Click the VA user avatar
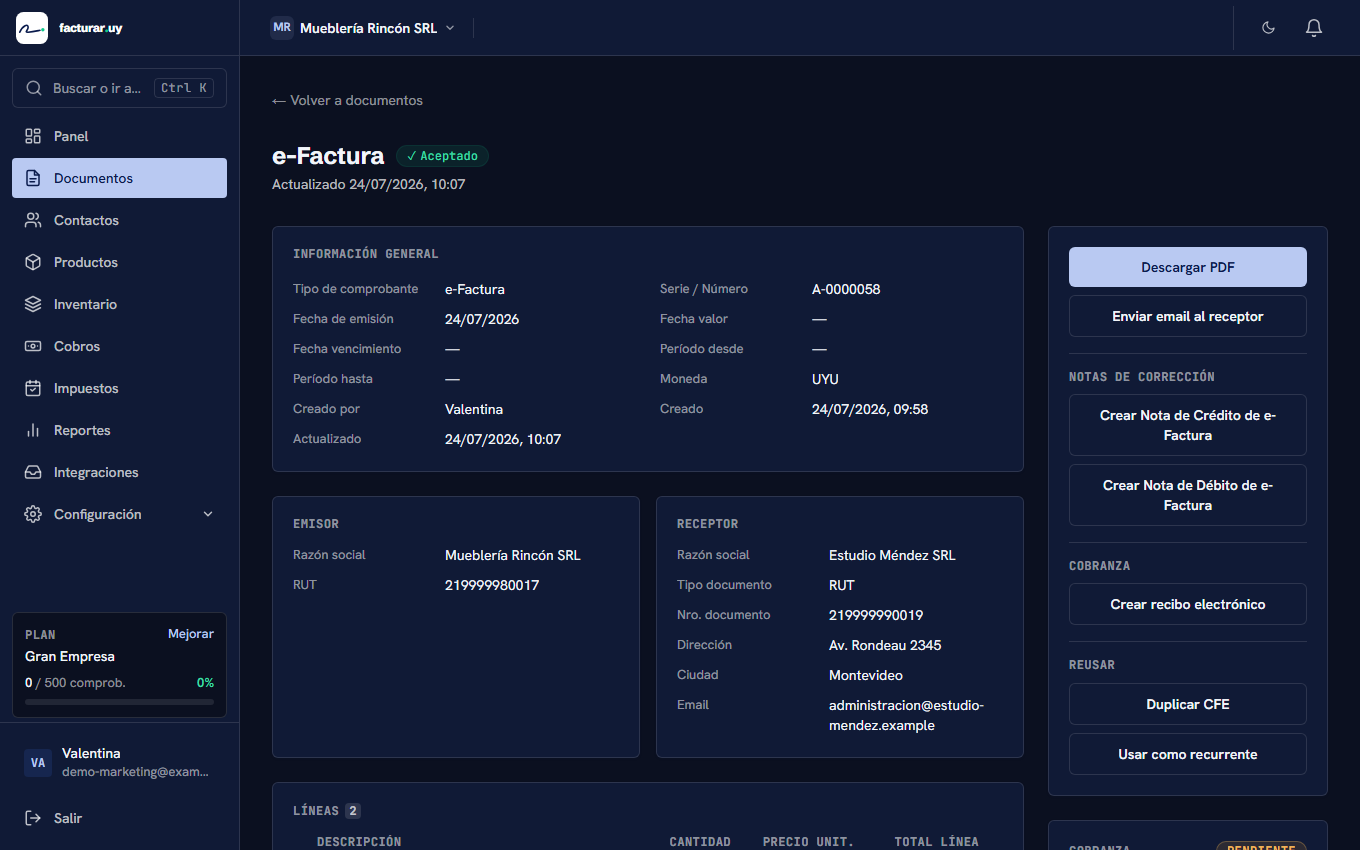 click(x=38, y=763)
